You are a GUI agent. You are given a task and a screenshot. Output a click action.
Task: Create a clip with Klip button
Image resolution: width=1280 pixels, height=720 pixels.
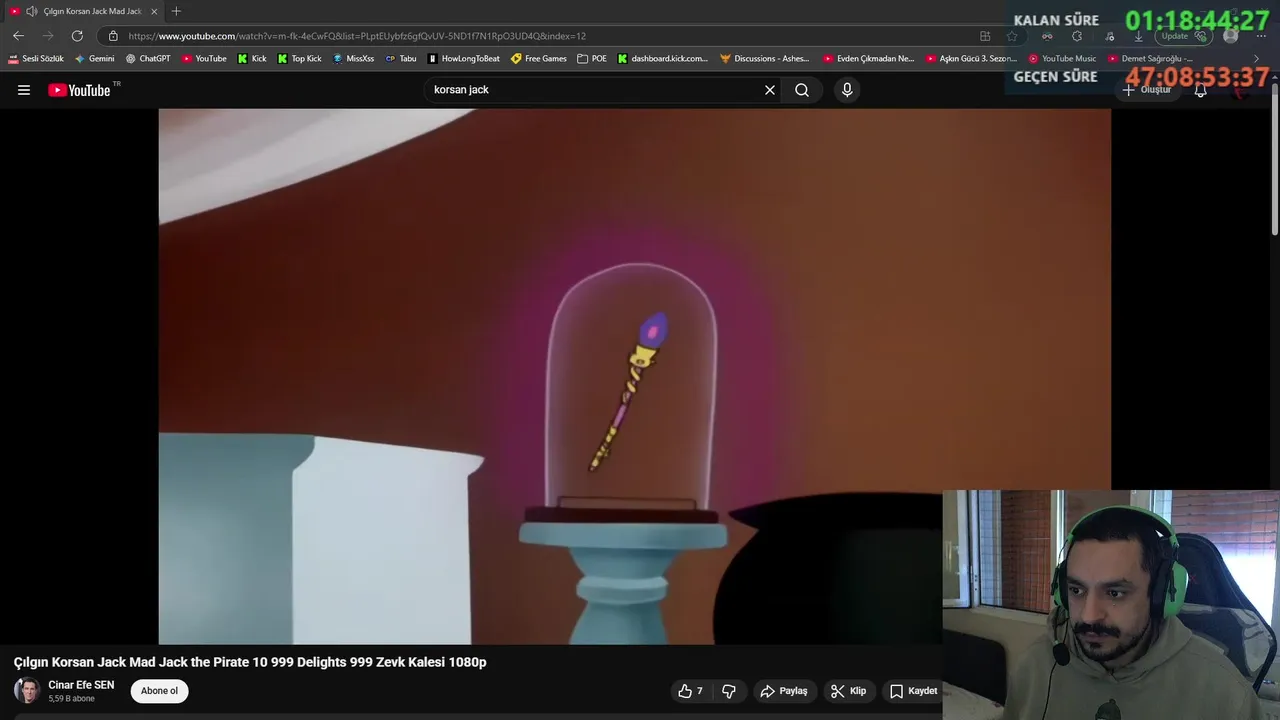tap(848, 691)
